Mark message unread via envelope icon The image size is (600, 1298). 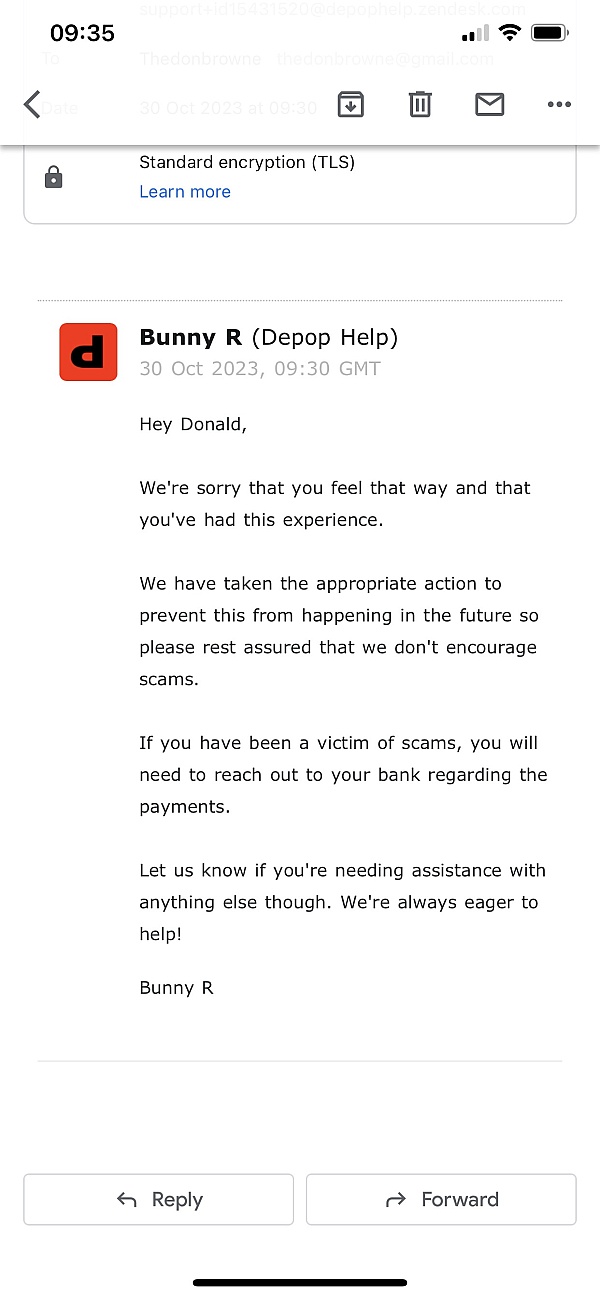point(489,104)
